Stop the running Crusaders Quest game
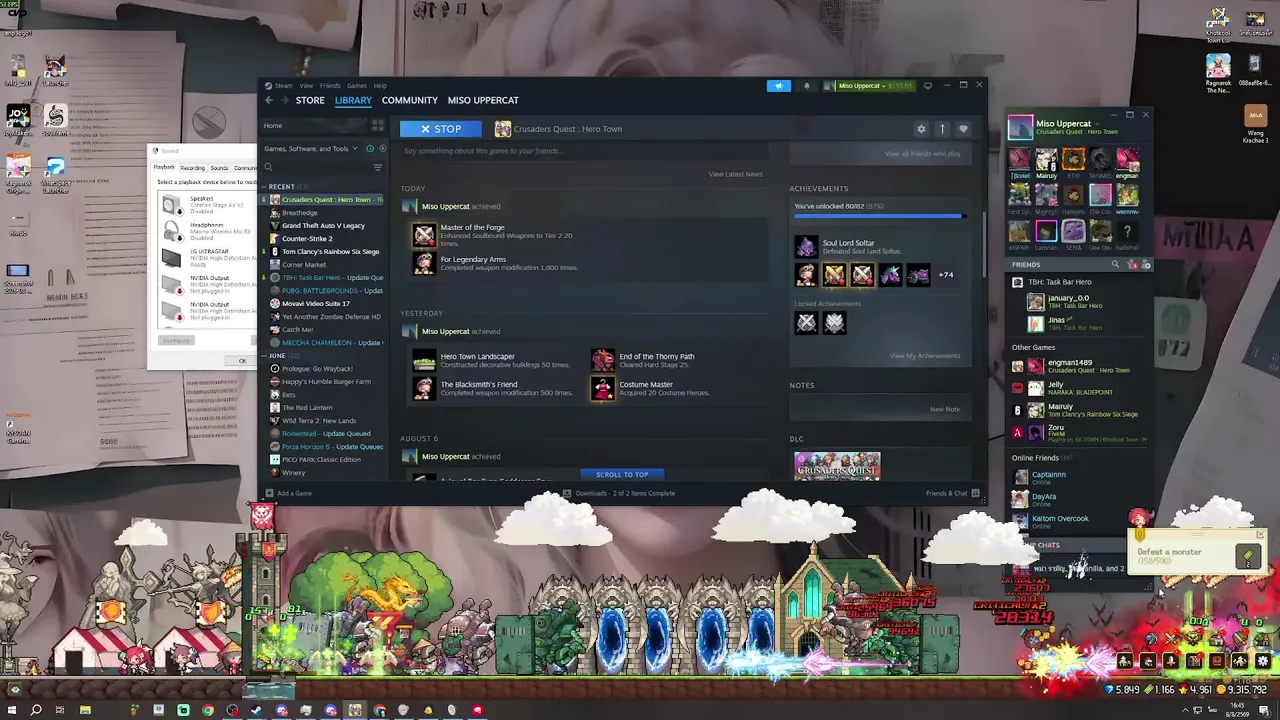1280x720 pixels. 440,129
